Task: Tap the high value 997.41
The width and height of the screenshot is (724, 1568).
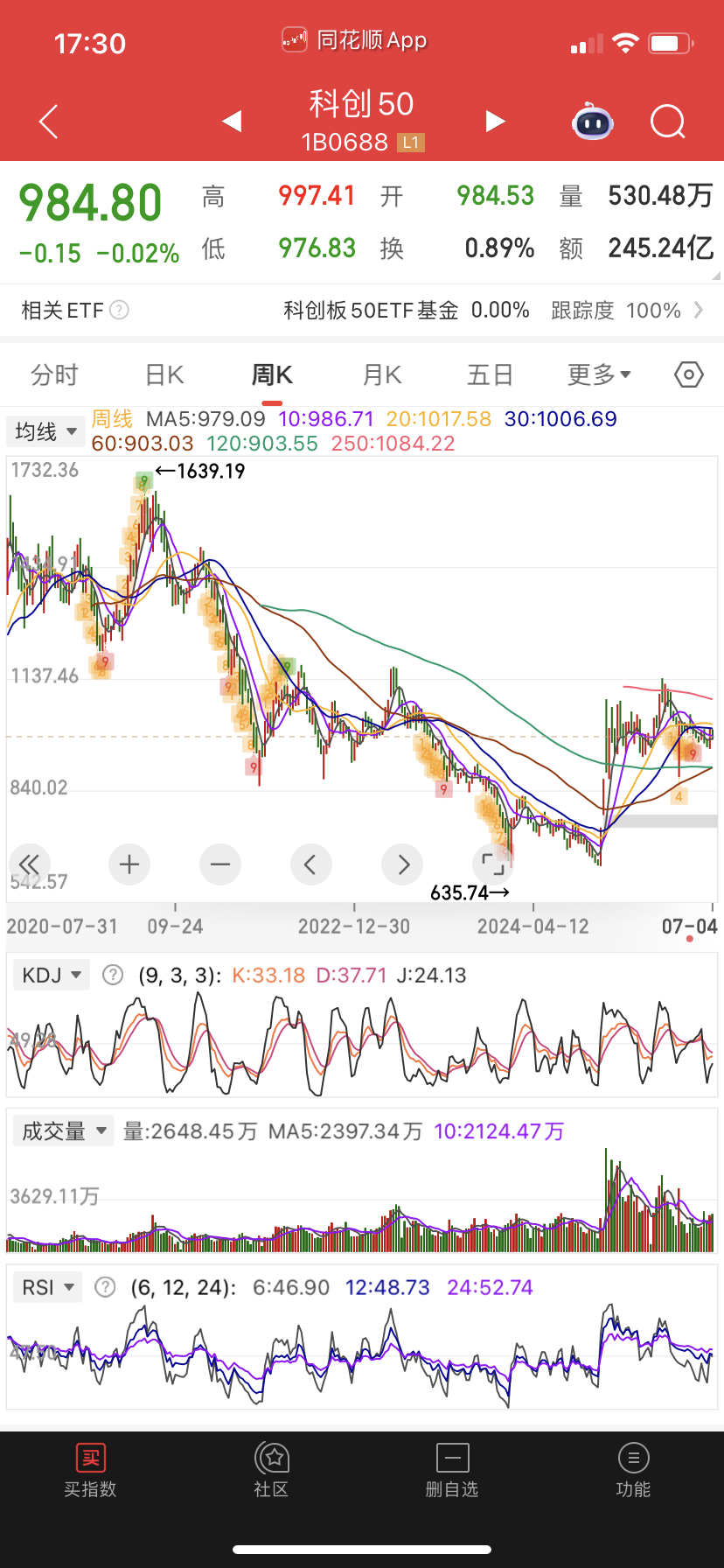Action: (317, 195)
